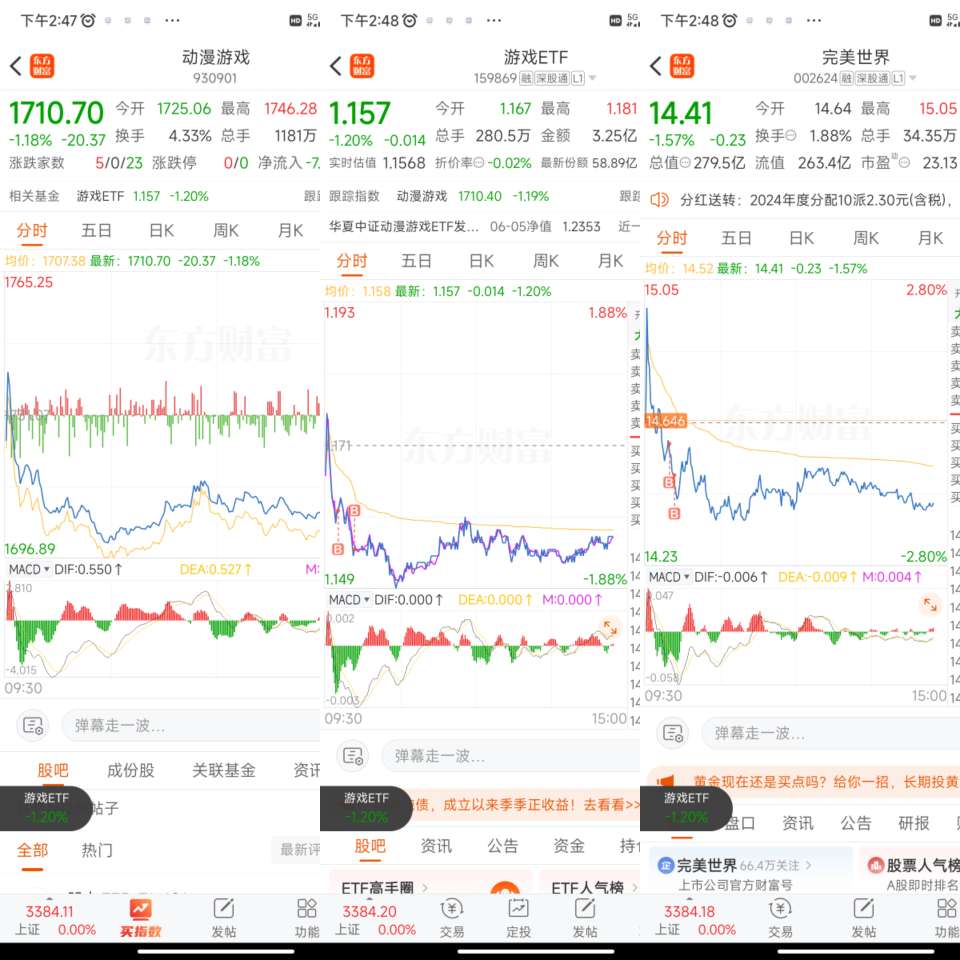
Task: Tap floating 游戏ETF pill in 动漫游戏 screen
Action: point(46,808)
